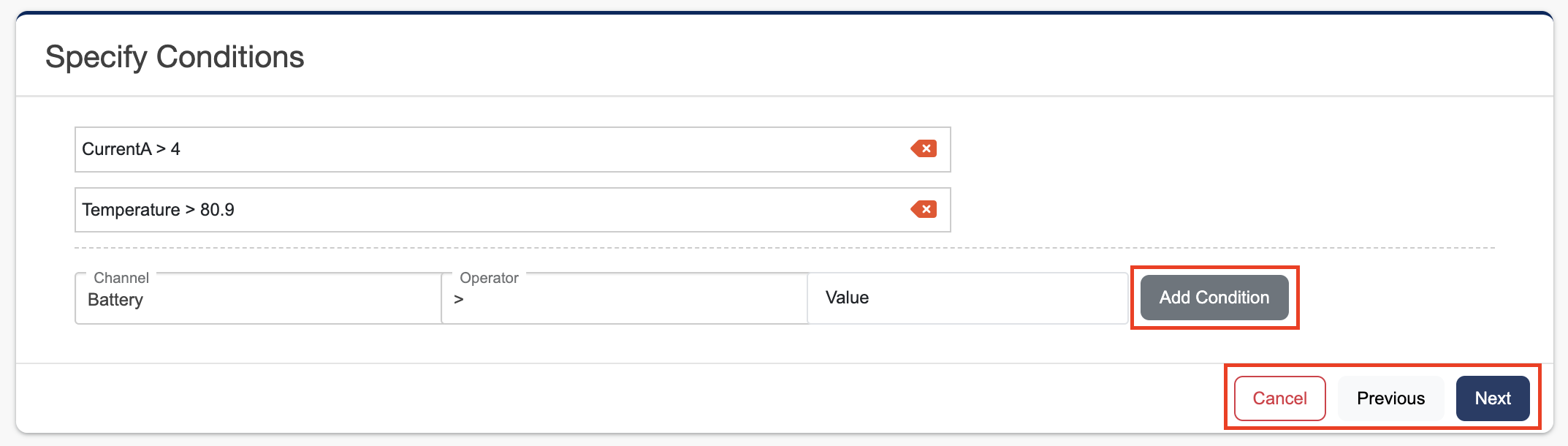1568x446 pixels.
Task: Go back with the Previous button
Action: pyautogui.click(x=1390, y=398)
